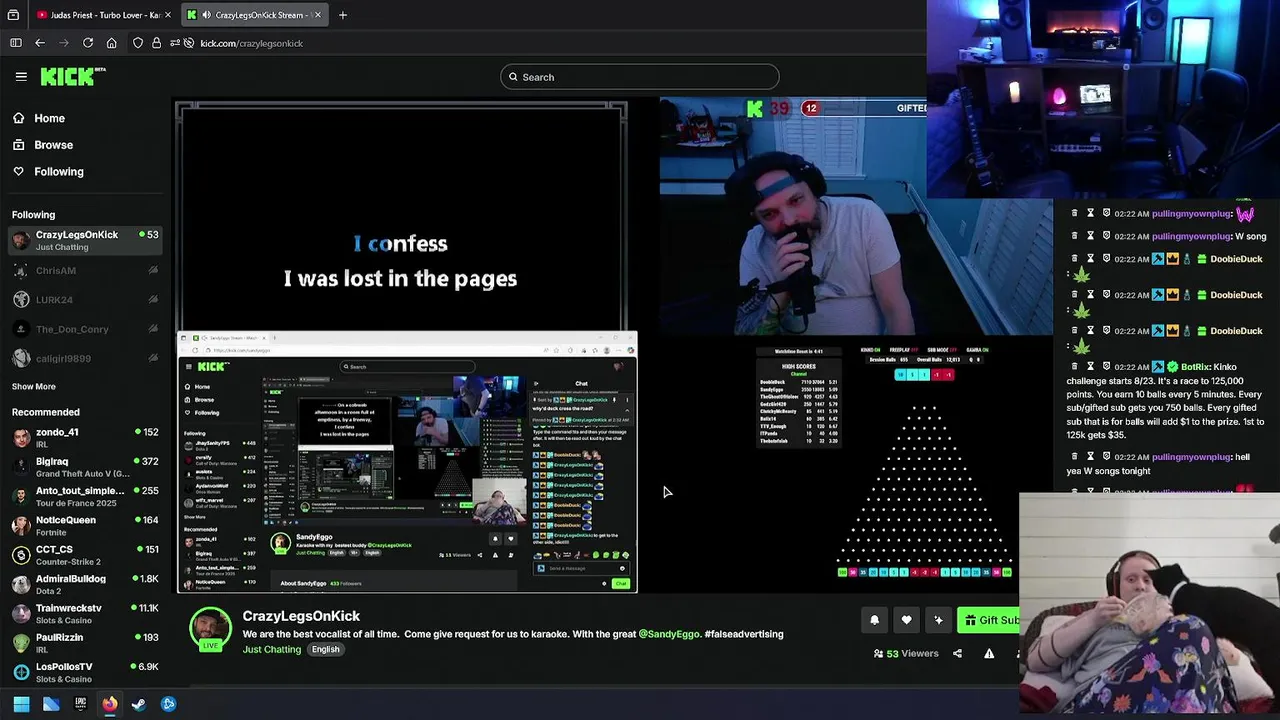The width and height of the screenshot is (1280, 720).
Task: Click the tracking protection shield icon
Action: (138, 43)
